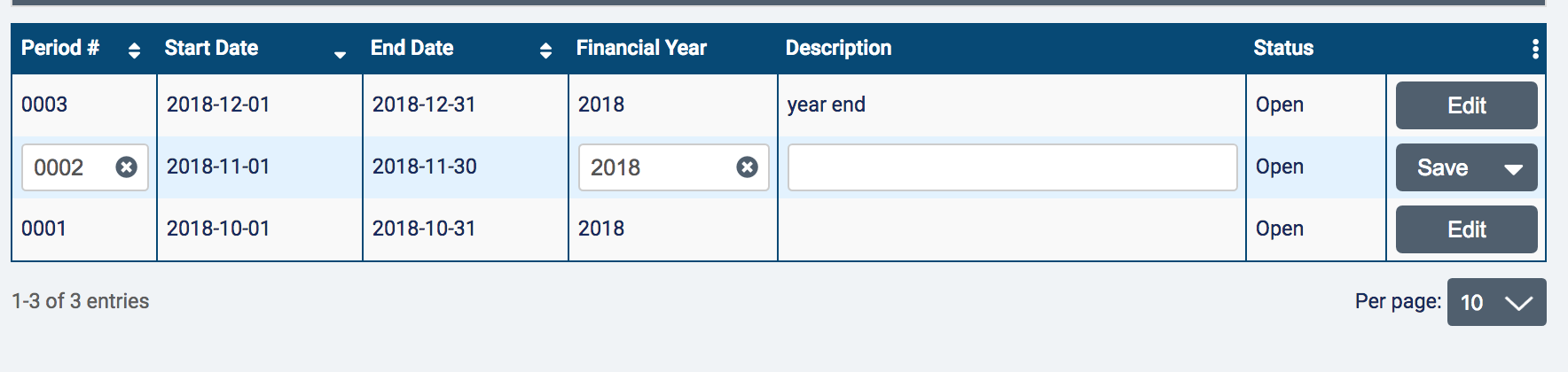
Task: Click the 2018-12-01 start date cell
Action: 218,105
